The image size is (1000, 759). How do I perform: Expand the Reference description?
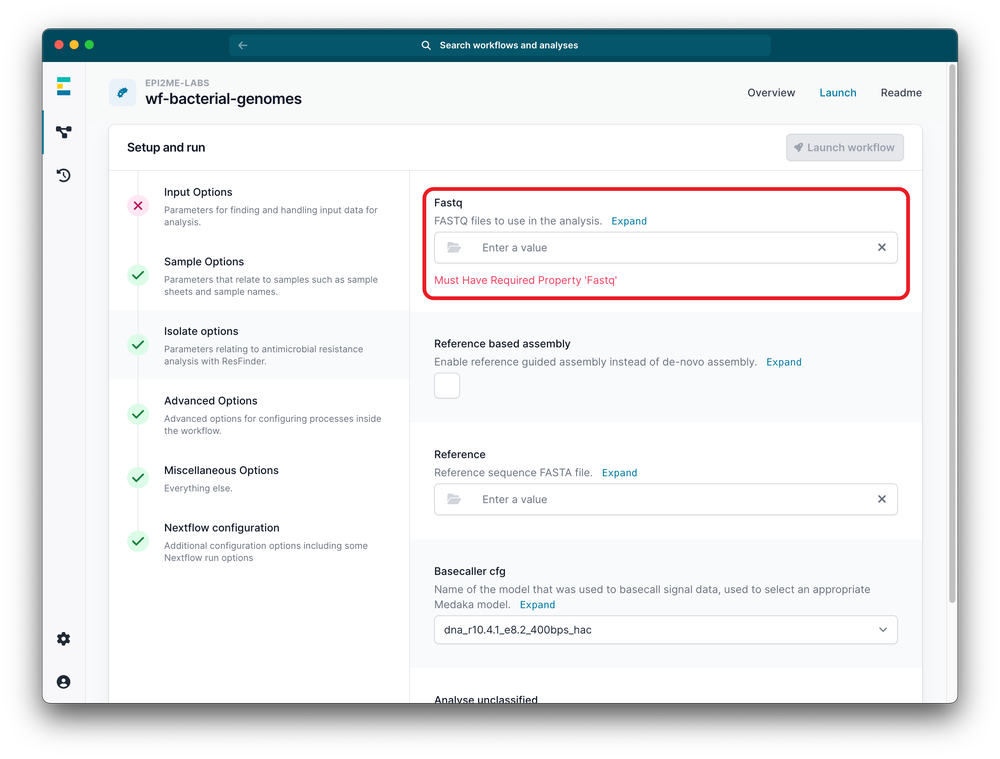[x=619, y=473]
